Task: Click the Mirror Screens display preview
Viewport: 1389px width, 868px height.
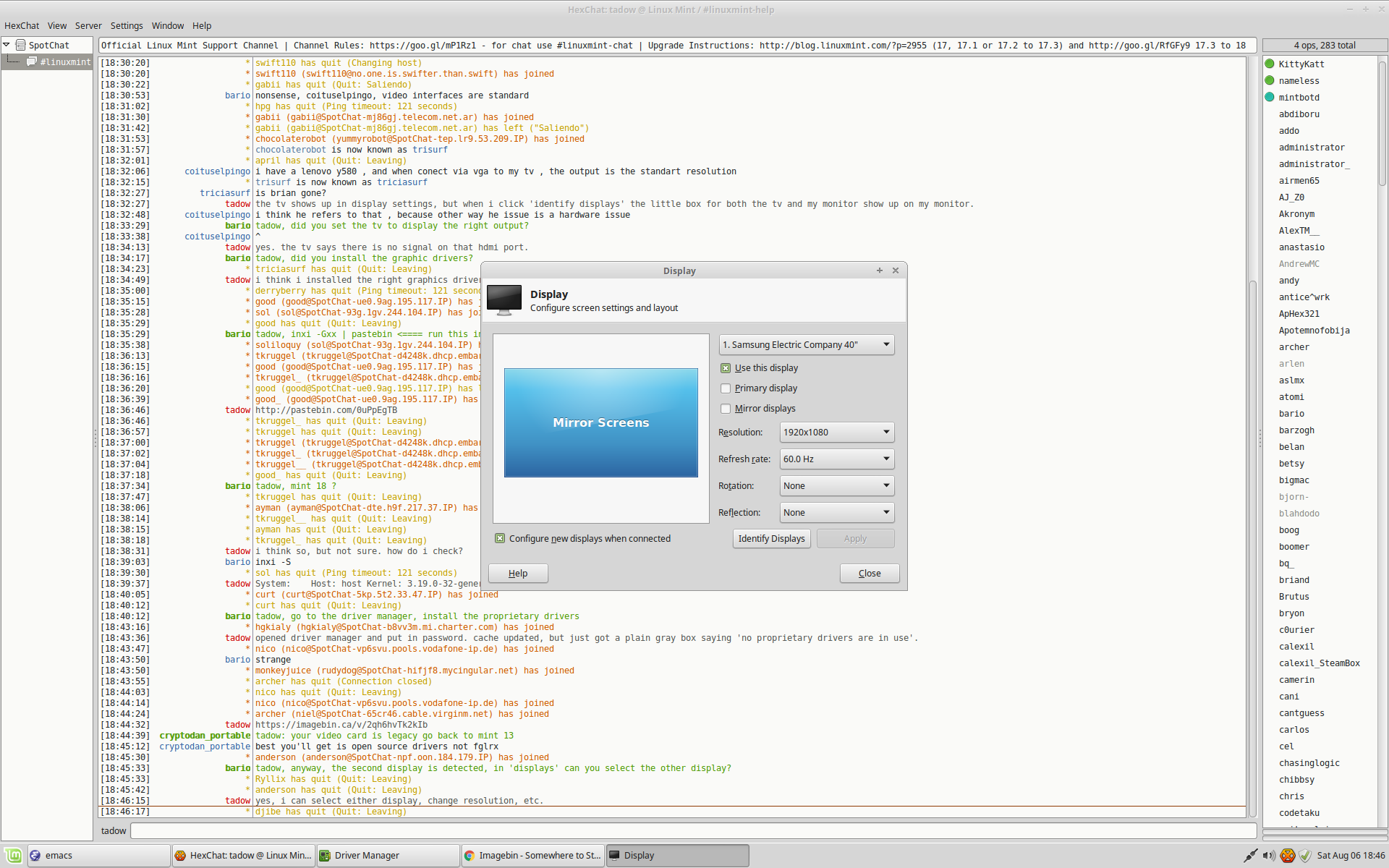Action: [601, 422]
